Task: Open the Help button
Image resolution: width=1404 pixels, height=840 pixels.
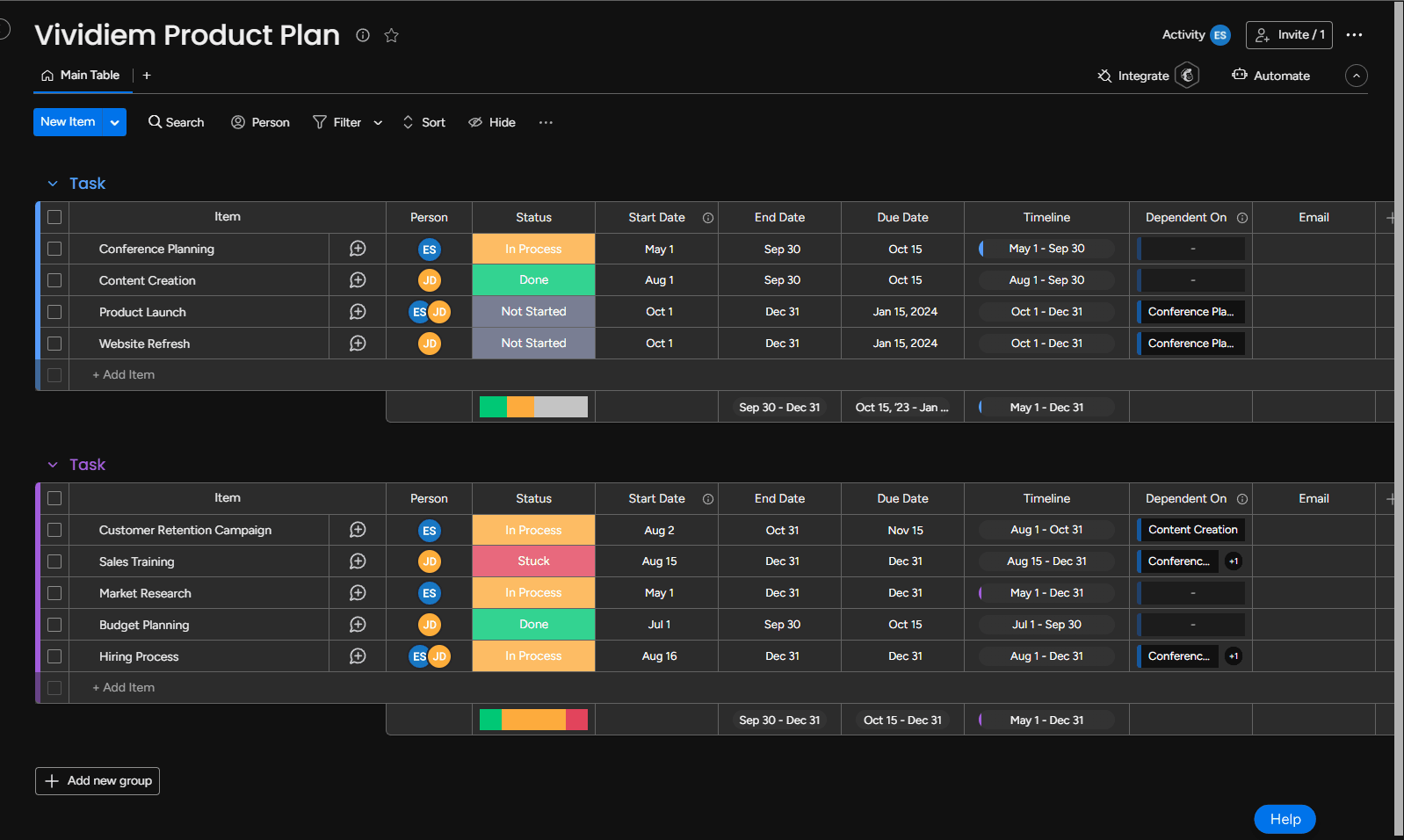Action: point(1285,819)
